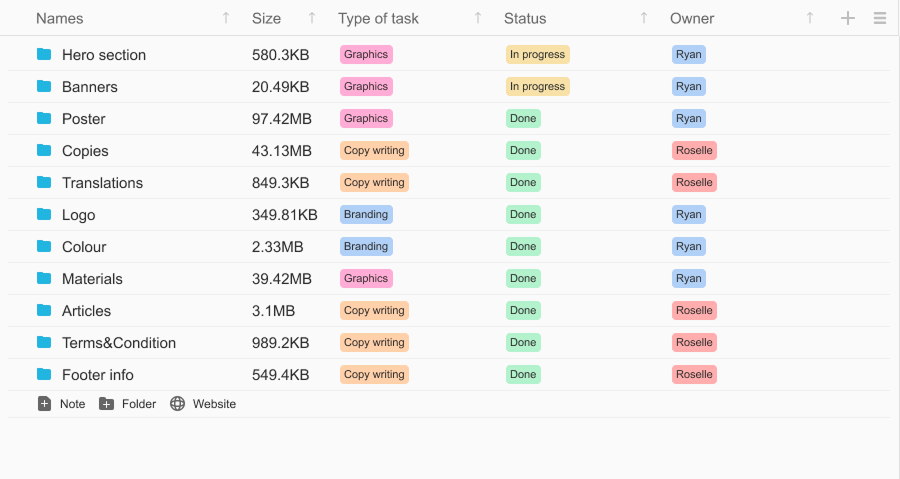900x479 pixels.
Task: Click Ryan owner tag in Colour row
Action: pos(689,247)
